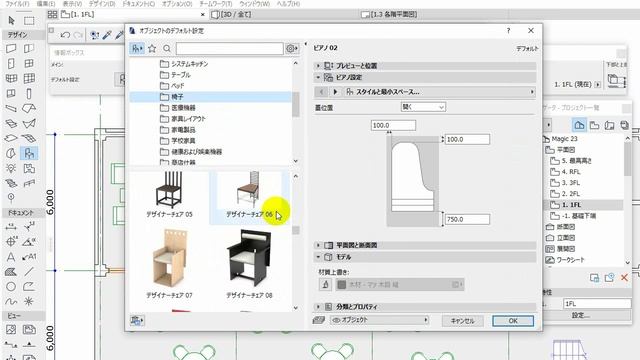Open the 編集 menu
640x360 pixels.
tap(45, 3)
